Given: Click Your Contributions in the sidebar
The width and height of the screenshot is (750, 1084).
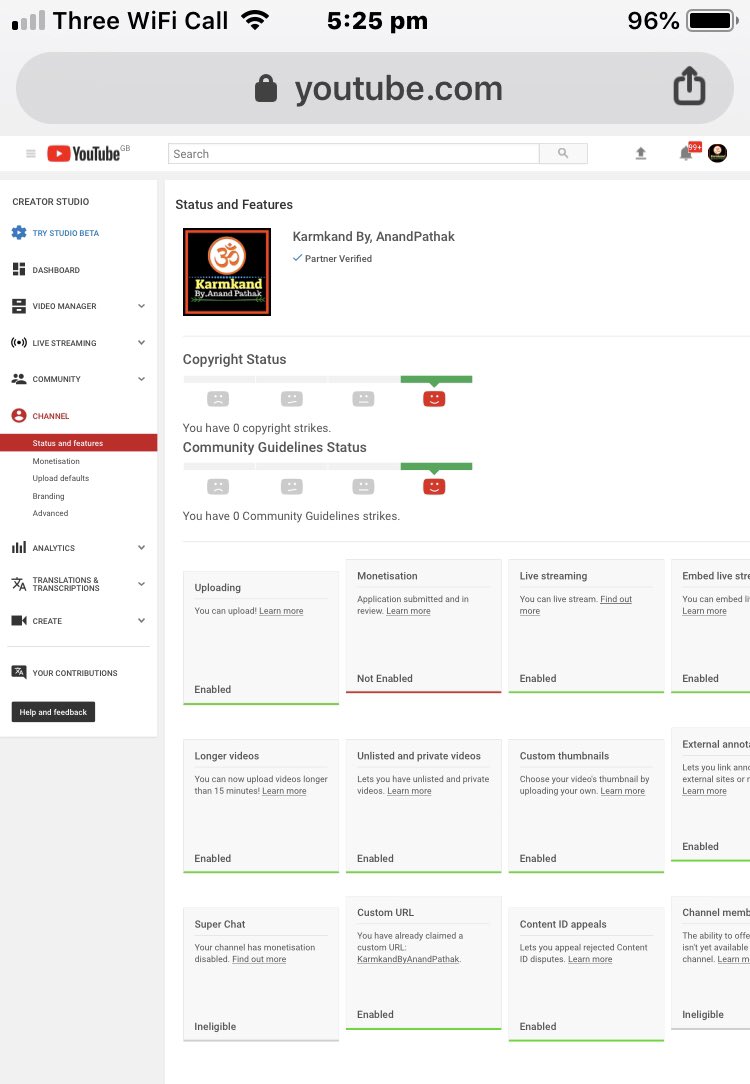Looking at the screenshot, I should [75, 673].
